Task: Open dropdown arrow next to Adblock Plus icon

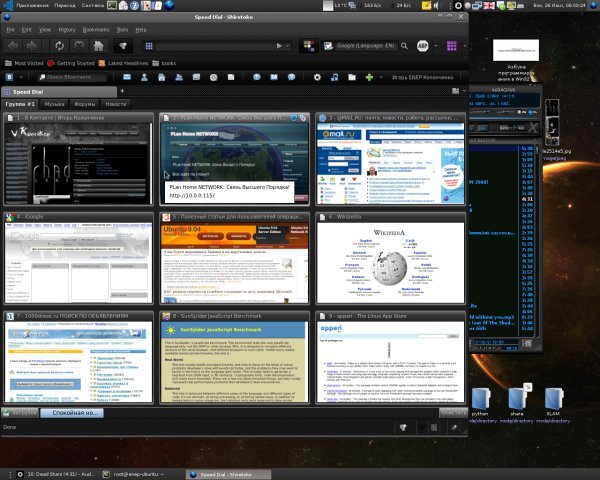Action: pyautogui.click(x=436, y=46)
